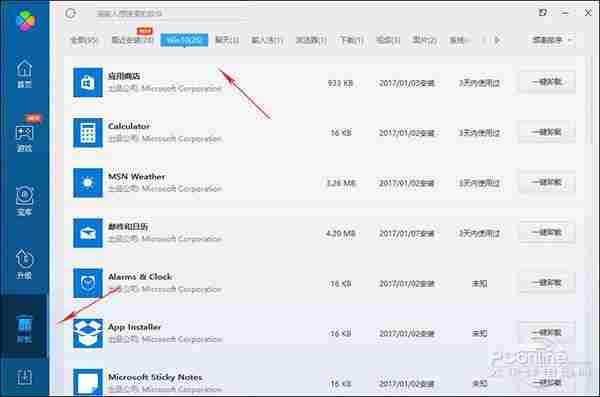Click the 应用商店 store app icon
The height and width of the screenshot is (397, 600).
coord(88,82)
